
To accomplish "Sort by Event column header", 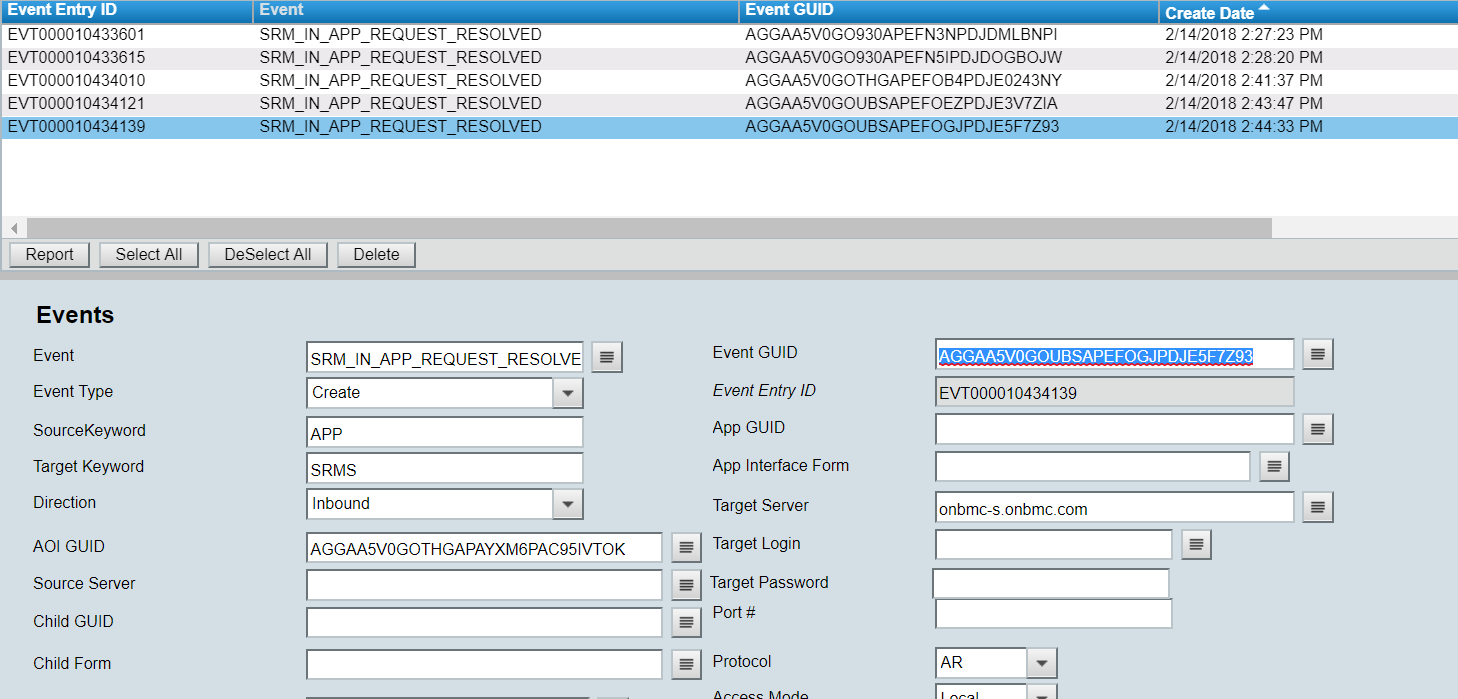I will pos(496,11).
